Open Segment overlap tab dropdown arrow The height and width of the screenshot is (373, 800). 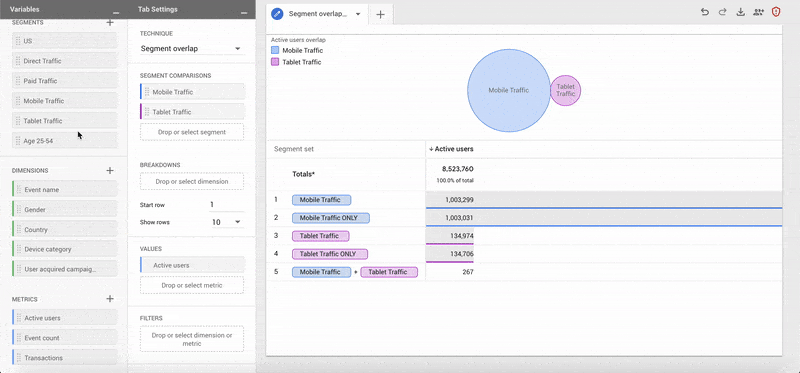coord(358,14)
